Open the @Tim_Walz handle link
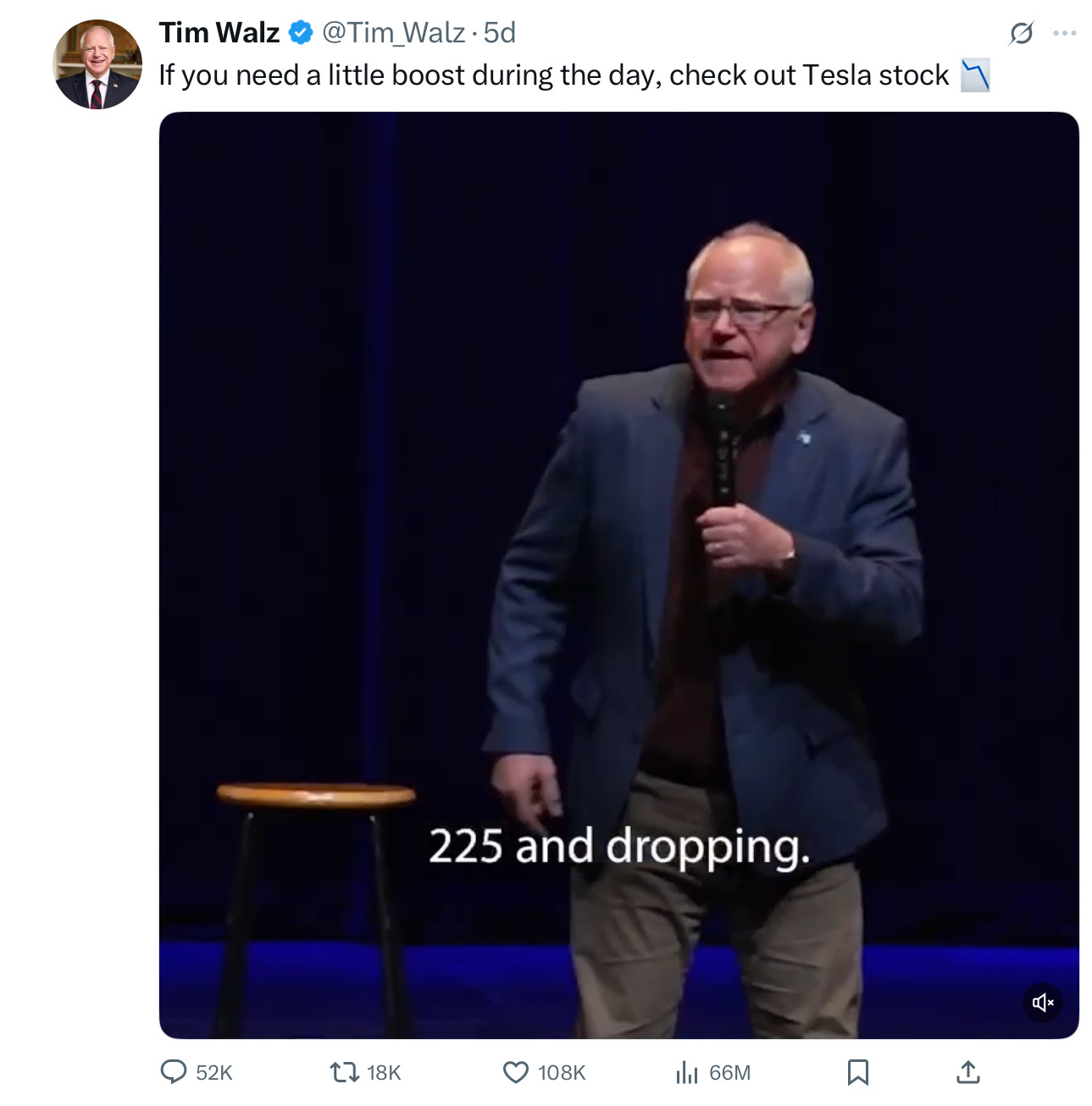Image resolution: width=1092 pixels, height=1106 pixels. point(393,32)
